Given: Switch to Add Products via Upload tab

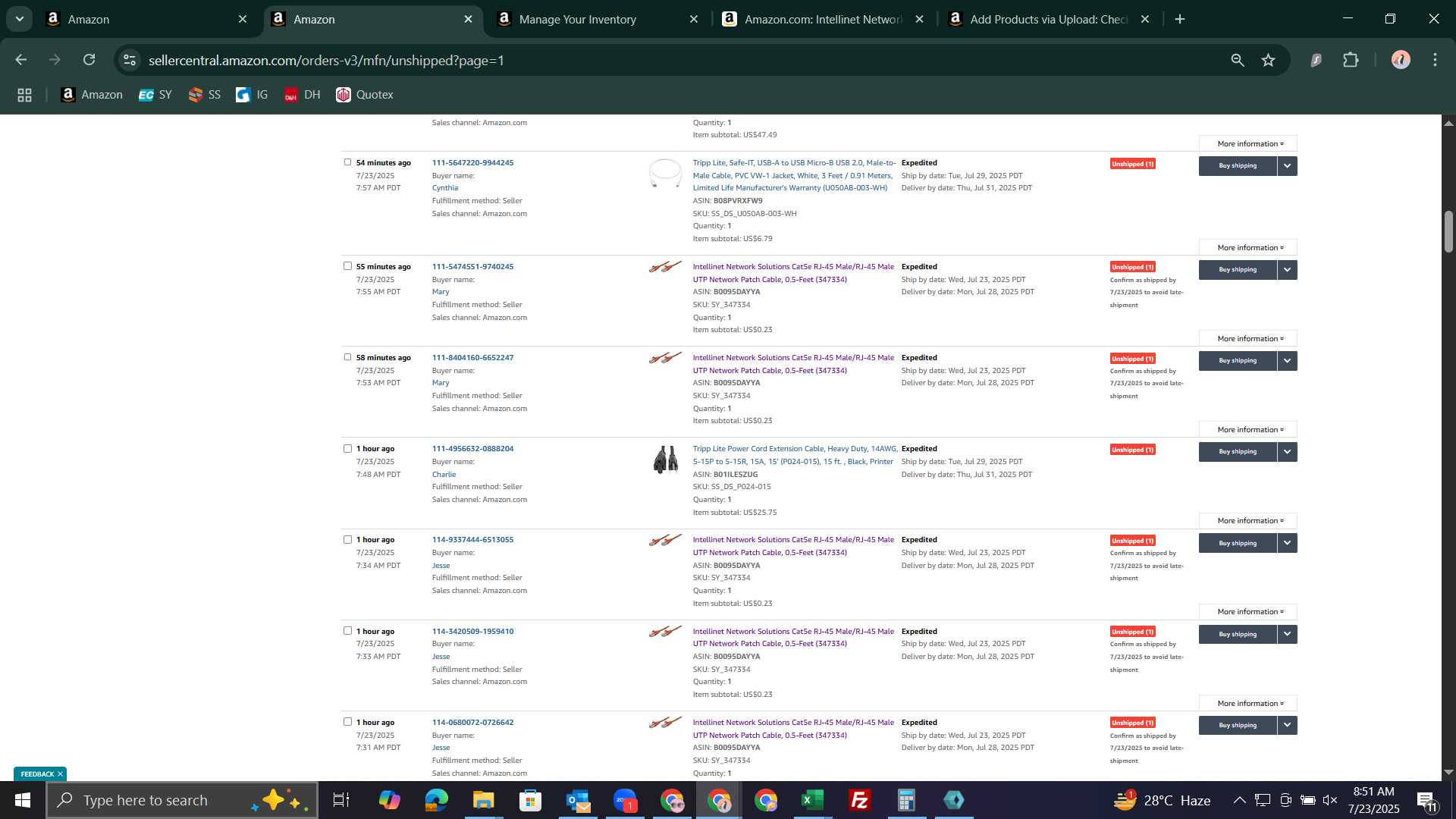Looking at the screenshot, I should [1049, 19].
